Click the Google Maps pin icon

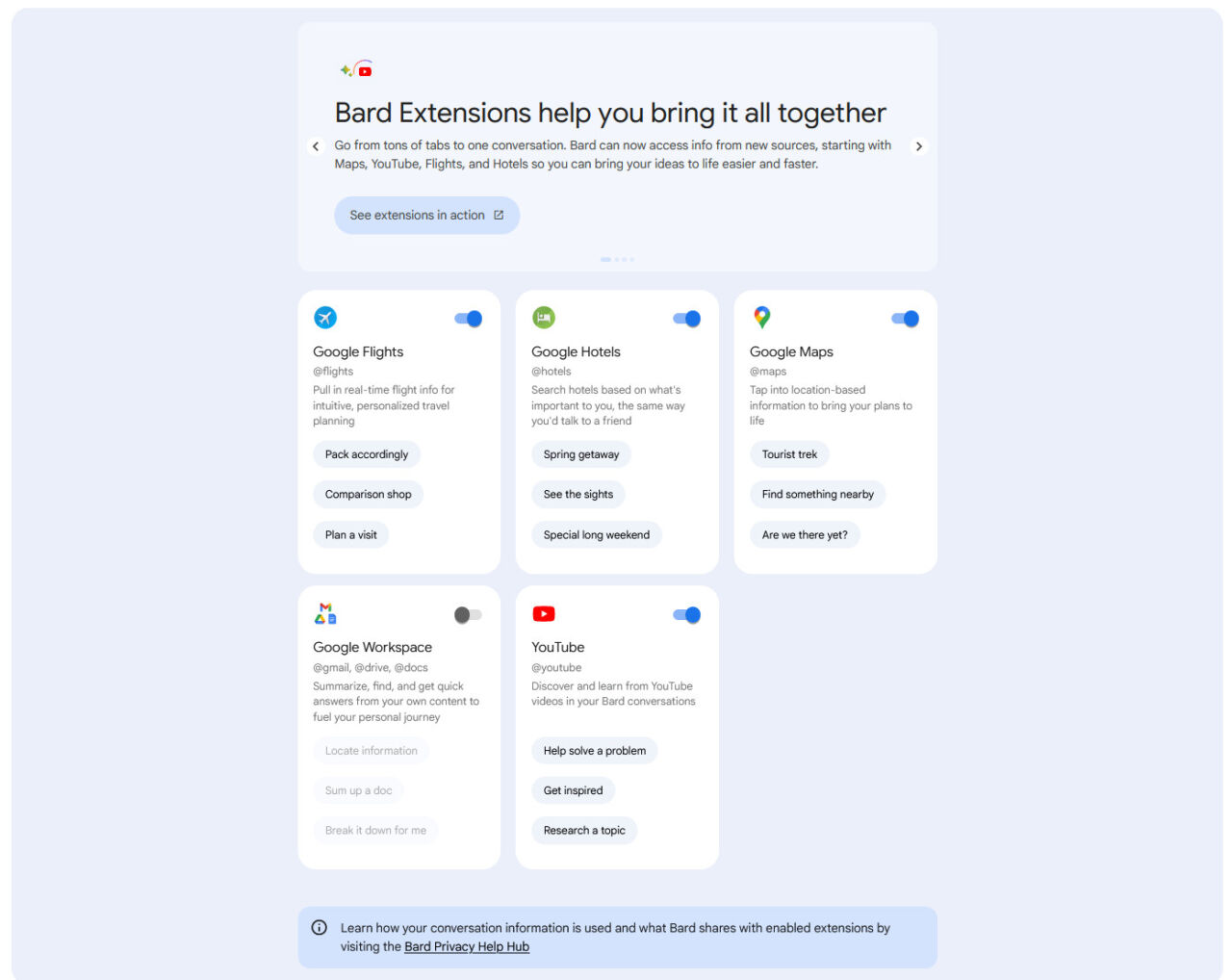762,317
